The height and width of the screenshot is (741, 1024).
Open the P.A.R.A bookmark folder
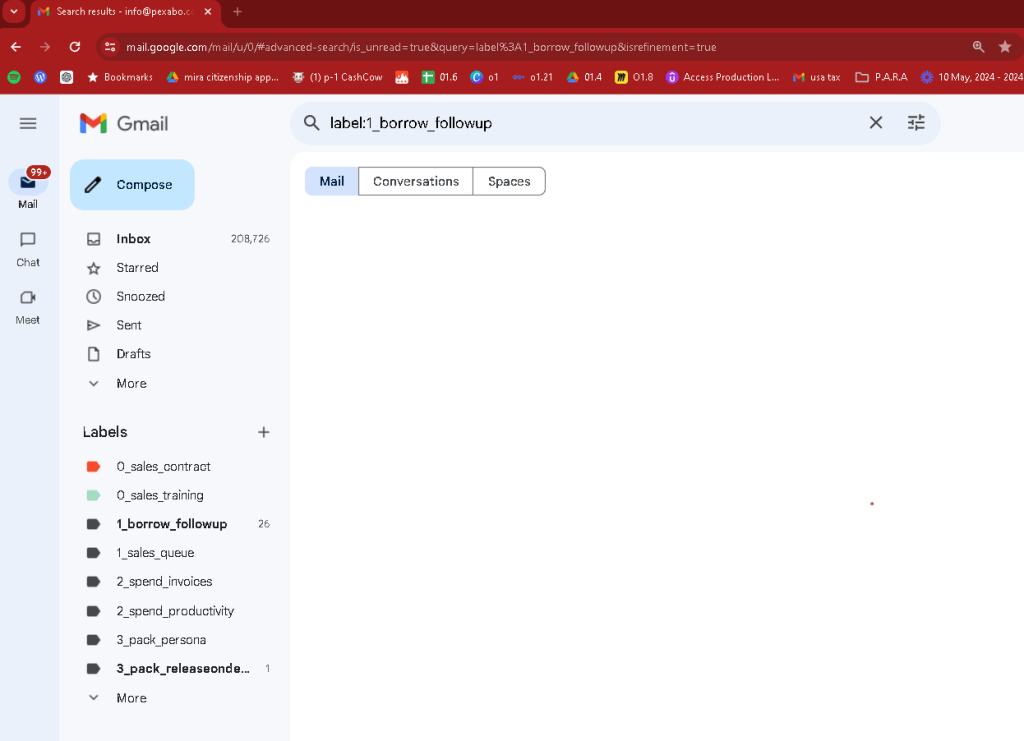click(882, 77)
